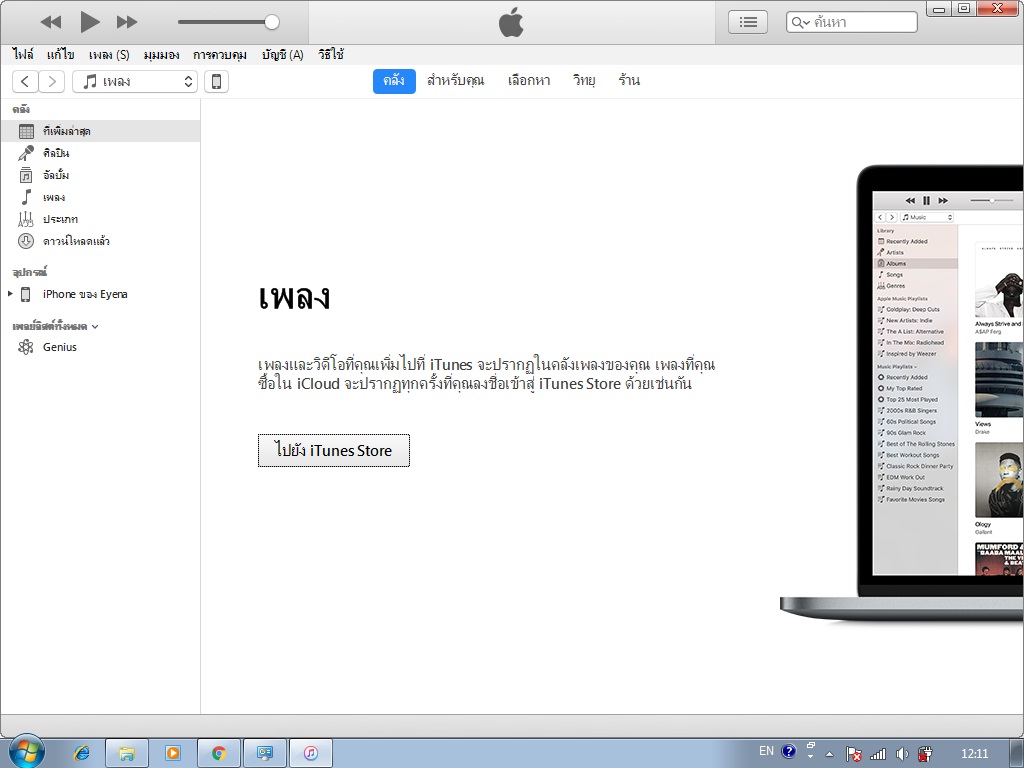Screen dimensions: 1024x768
Task: Open the ไฟล์ menu
Action: 23,55
